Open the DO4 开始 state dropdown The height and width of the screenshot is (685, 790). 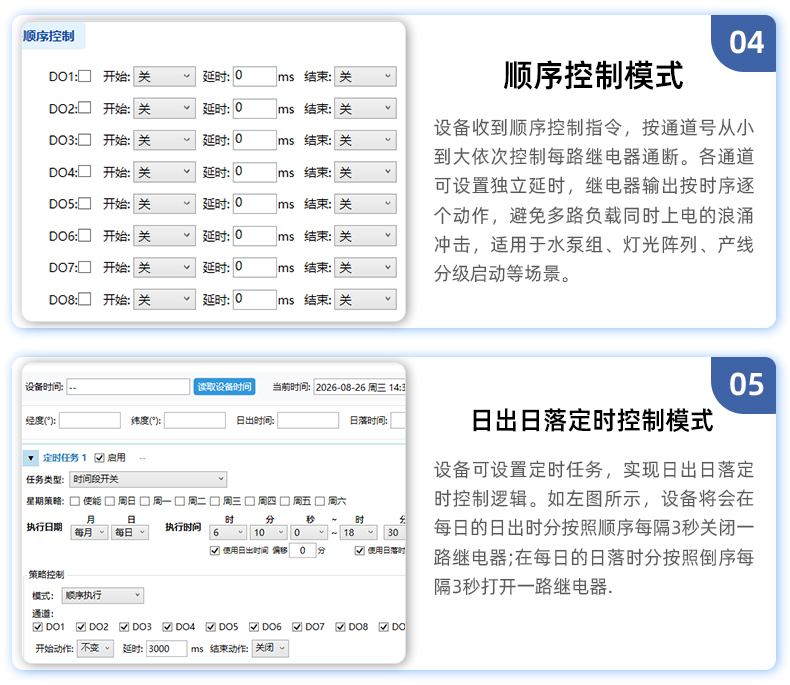(x=164, y=172)
